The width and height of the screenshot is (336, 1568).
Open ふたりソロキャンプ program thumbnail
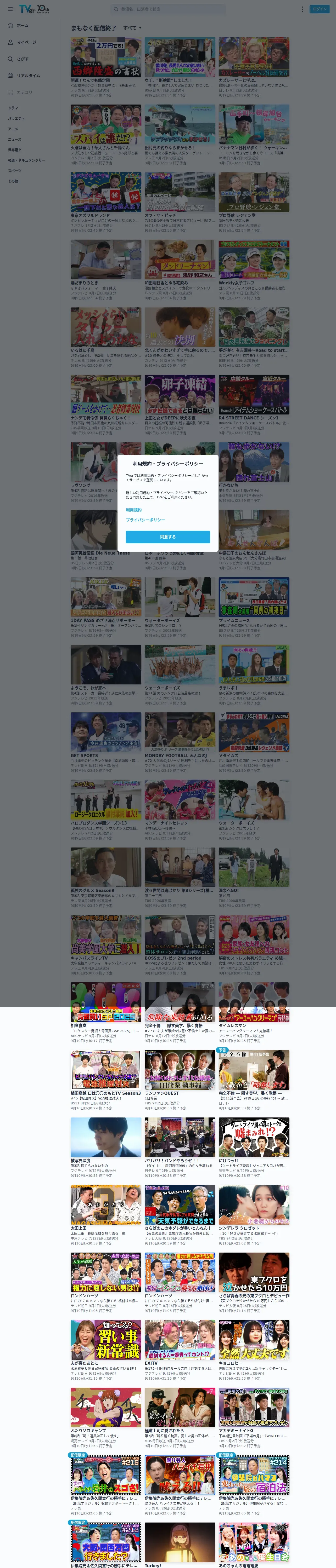(106, 1408)
